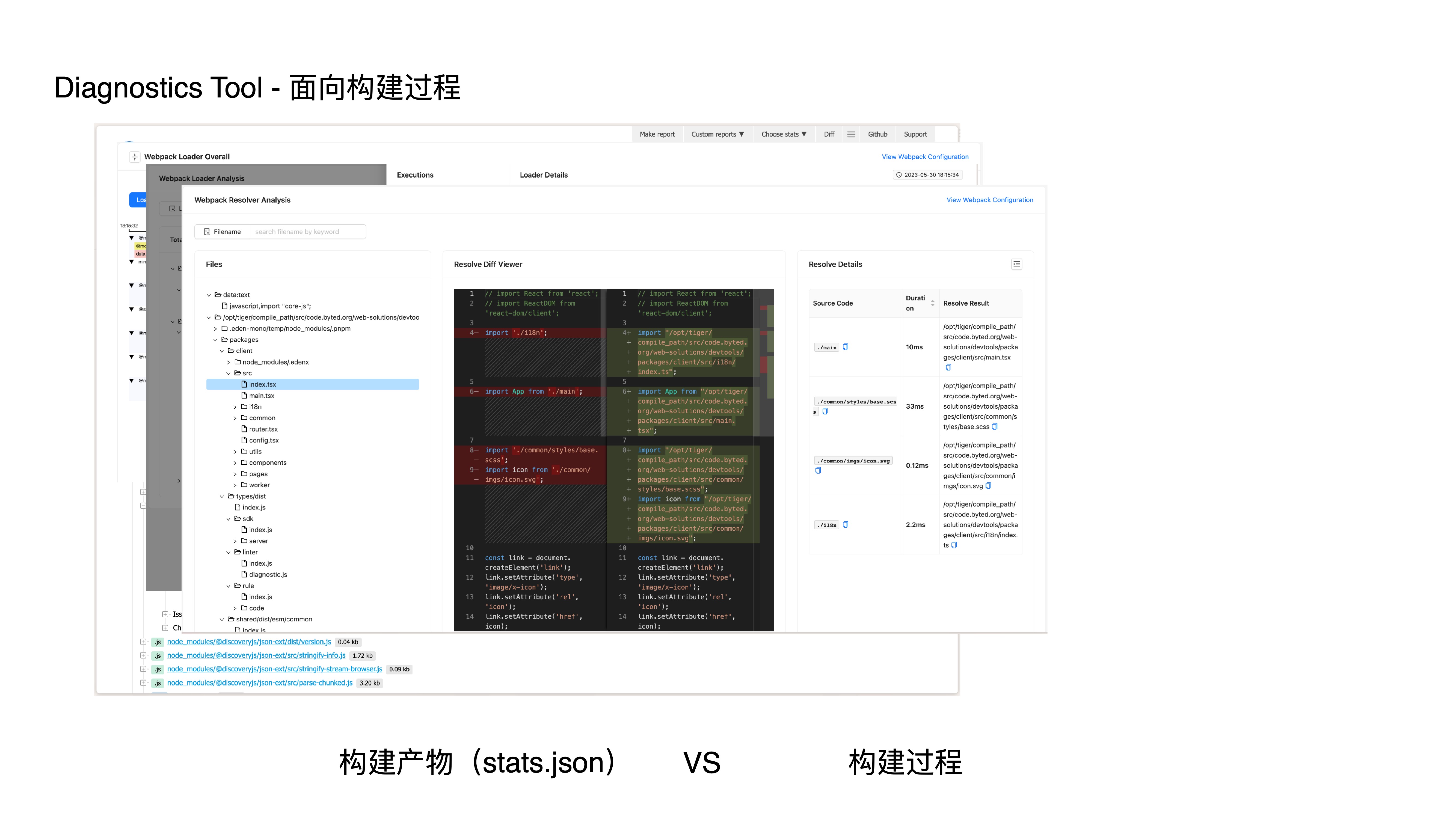Expand the .eden-mono/temp/node_modules/.pnpm folder
This screenshot has height=819, width=1456.
pyautogui.click(x=215, y=328)
